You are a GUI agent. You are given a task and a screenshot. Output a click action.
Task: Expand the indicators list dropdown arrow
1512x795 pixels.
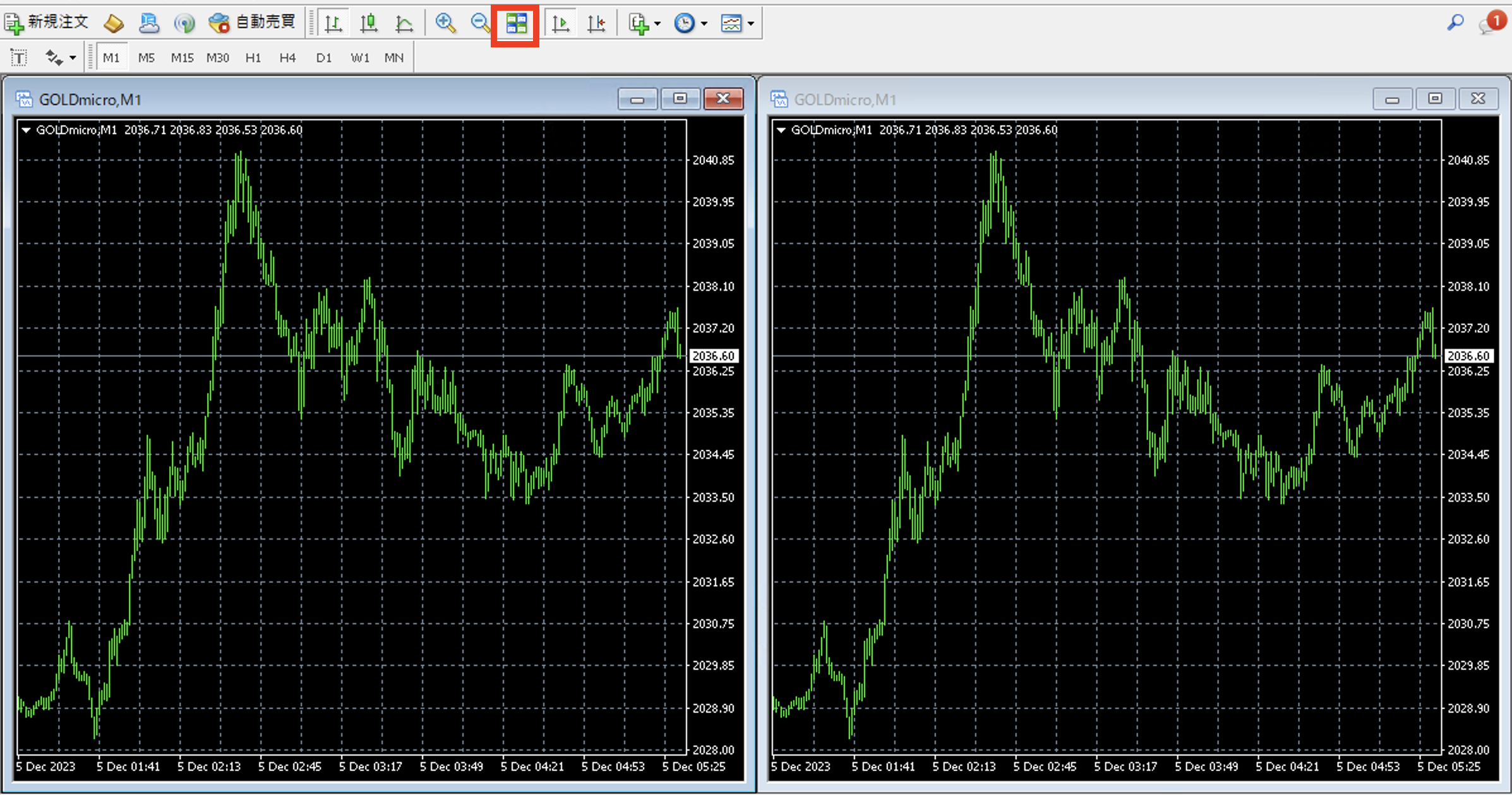point(657,24)
